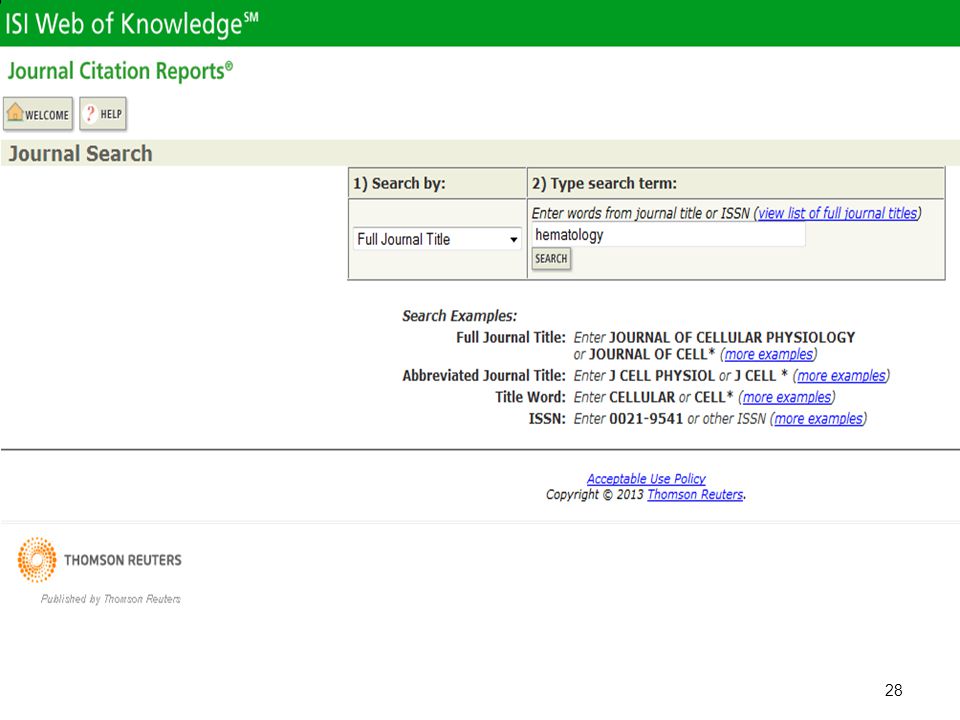
Task: Click the '0021-9541' ISSN example text
Action: (646, 419)
